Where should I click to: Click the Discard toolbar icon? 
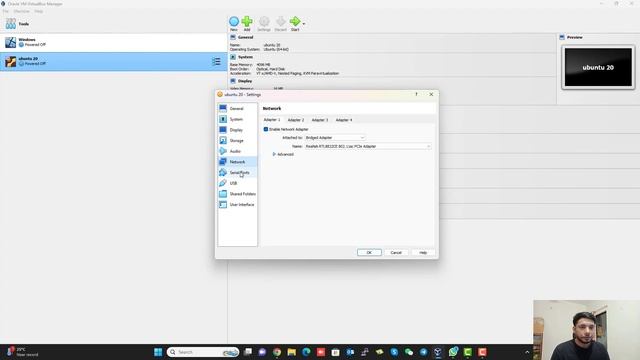pyautogui.click(x=280, y=21)
